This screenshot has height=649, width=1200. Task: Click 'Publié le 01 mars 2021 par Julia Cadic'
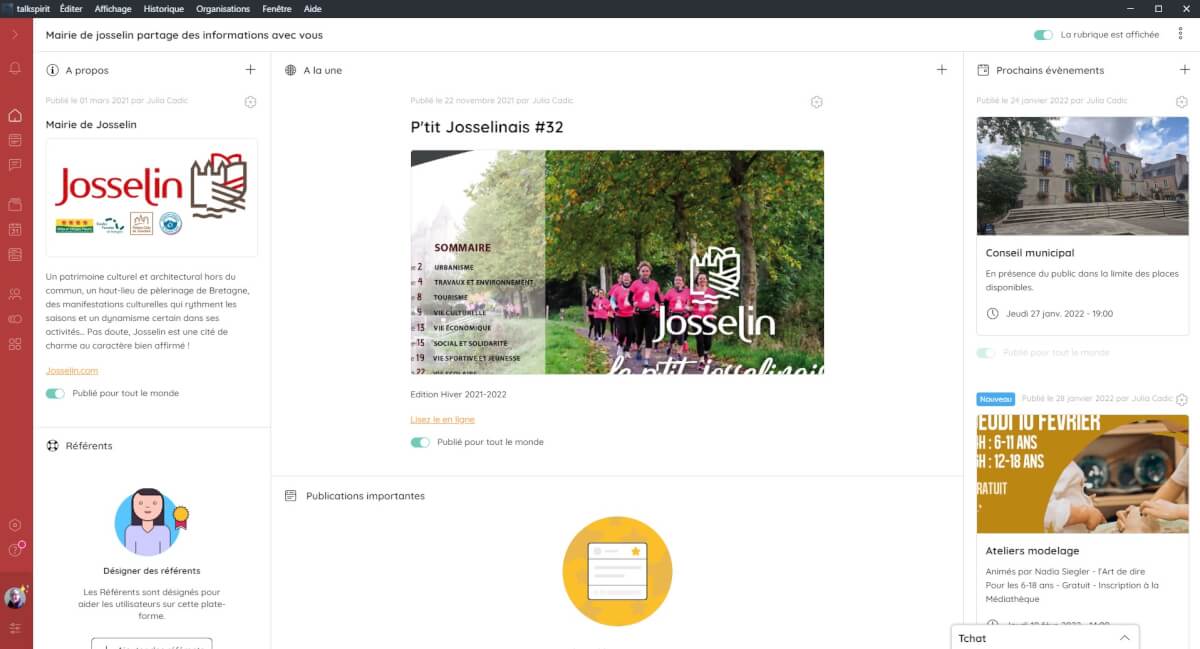[x=117, y=101]
